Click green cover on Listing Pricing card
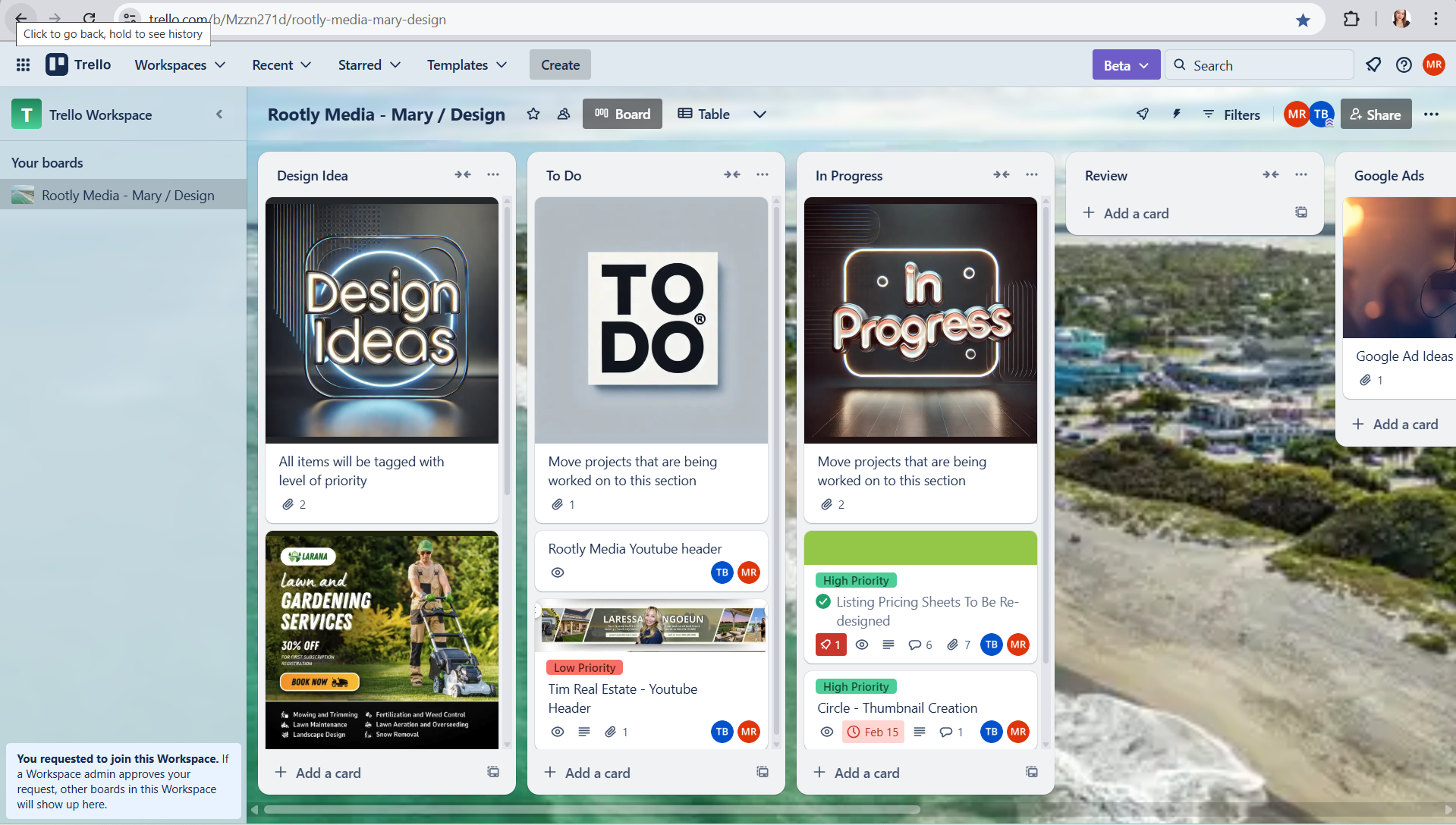Viewport: 1456px width, 825px height. pyautogui.click(x=920, y=547)
